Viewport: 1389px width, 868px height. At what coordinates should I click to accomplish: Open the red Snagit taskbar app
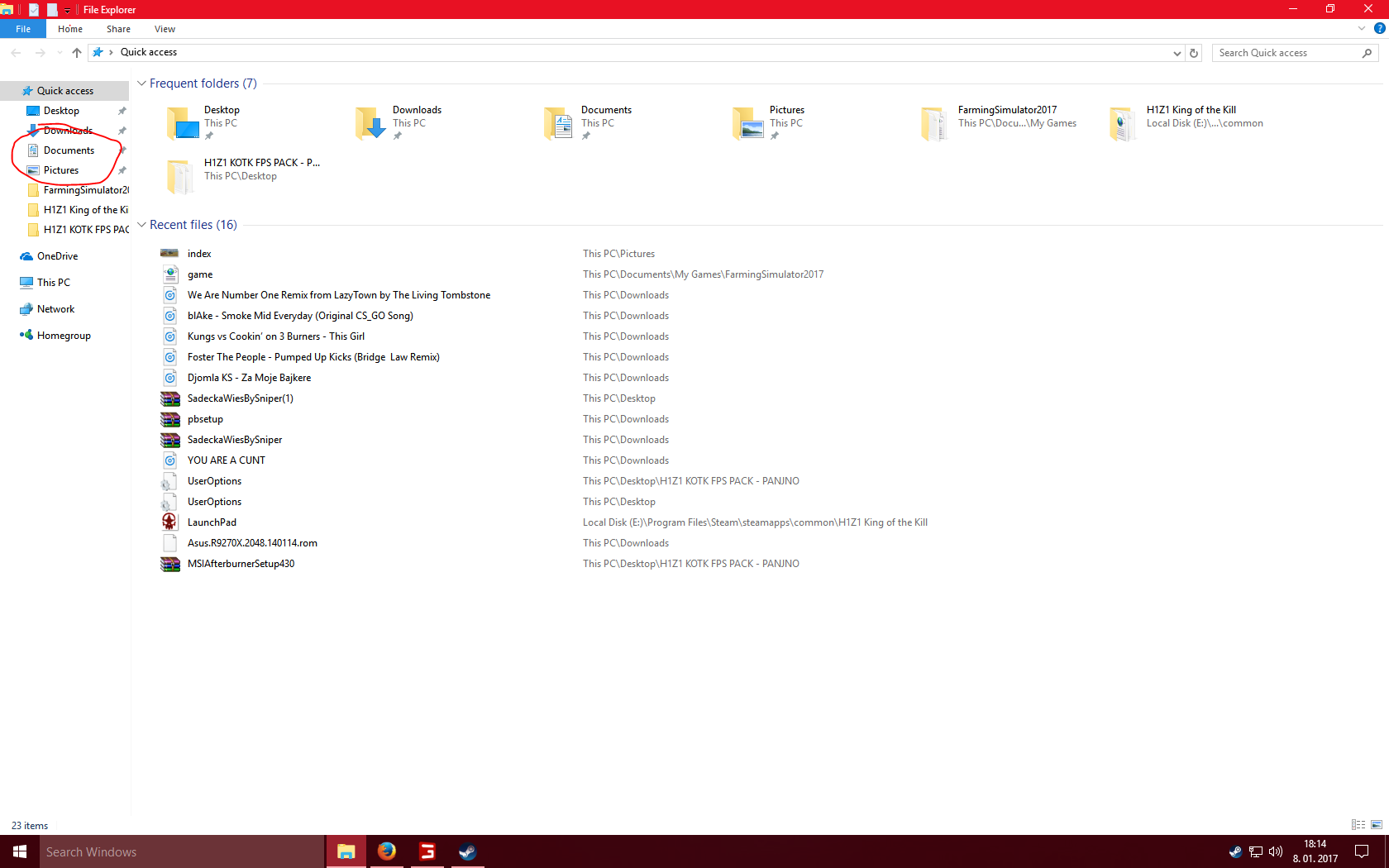[427, 851]
